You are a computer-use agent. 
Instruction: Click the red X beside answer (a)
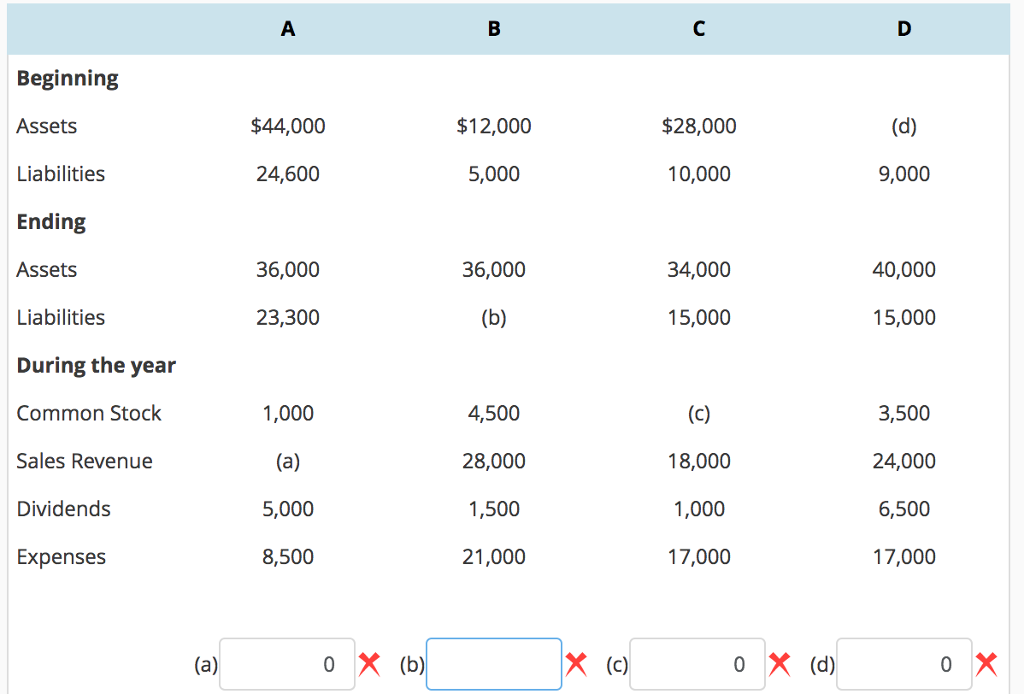tap(369, 663)
